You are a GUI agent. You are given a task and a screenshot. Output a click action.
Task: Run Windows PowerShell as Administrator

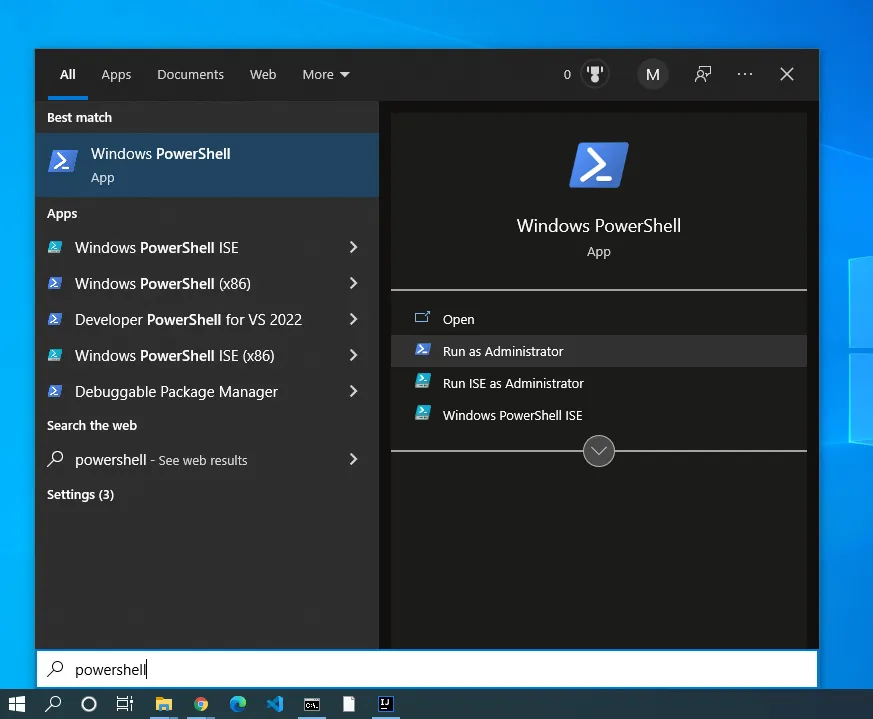pos(504,351)
